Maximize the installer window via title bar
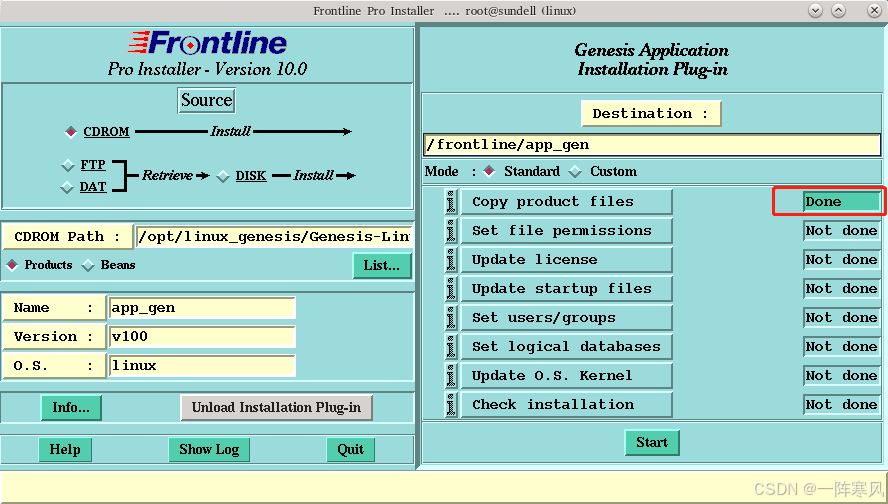This screenshot has width=888, height=504. pyautogui.click(x=839, y=10)
